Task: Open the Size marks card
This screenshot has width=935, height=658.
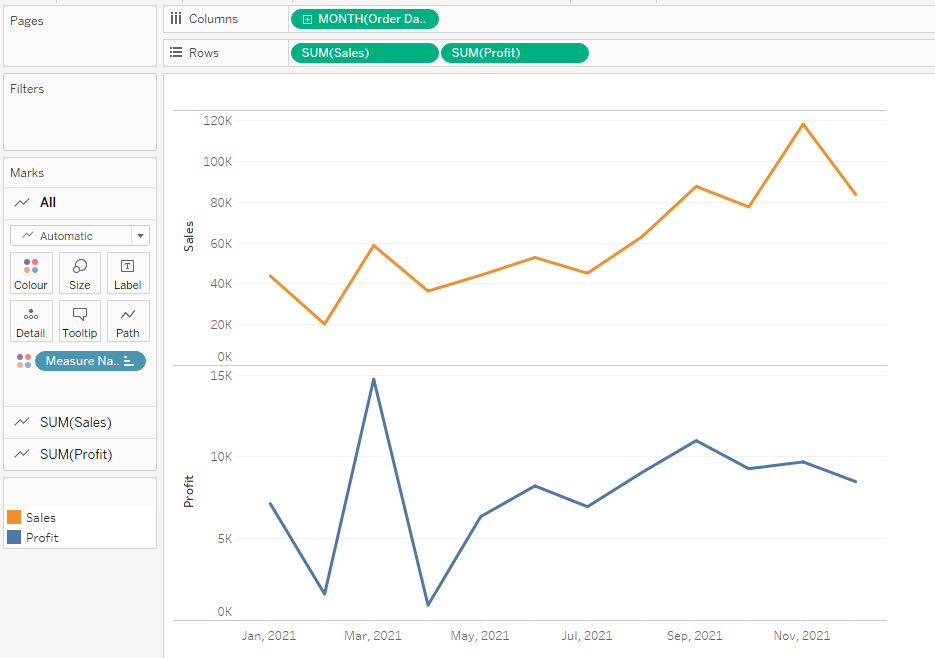Action: 80,273
